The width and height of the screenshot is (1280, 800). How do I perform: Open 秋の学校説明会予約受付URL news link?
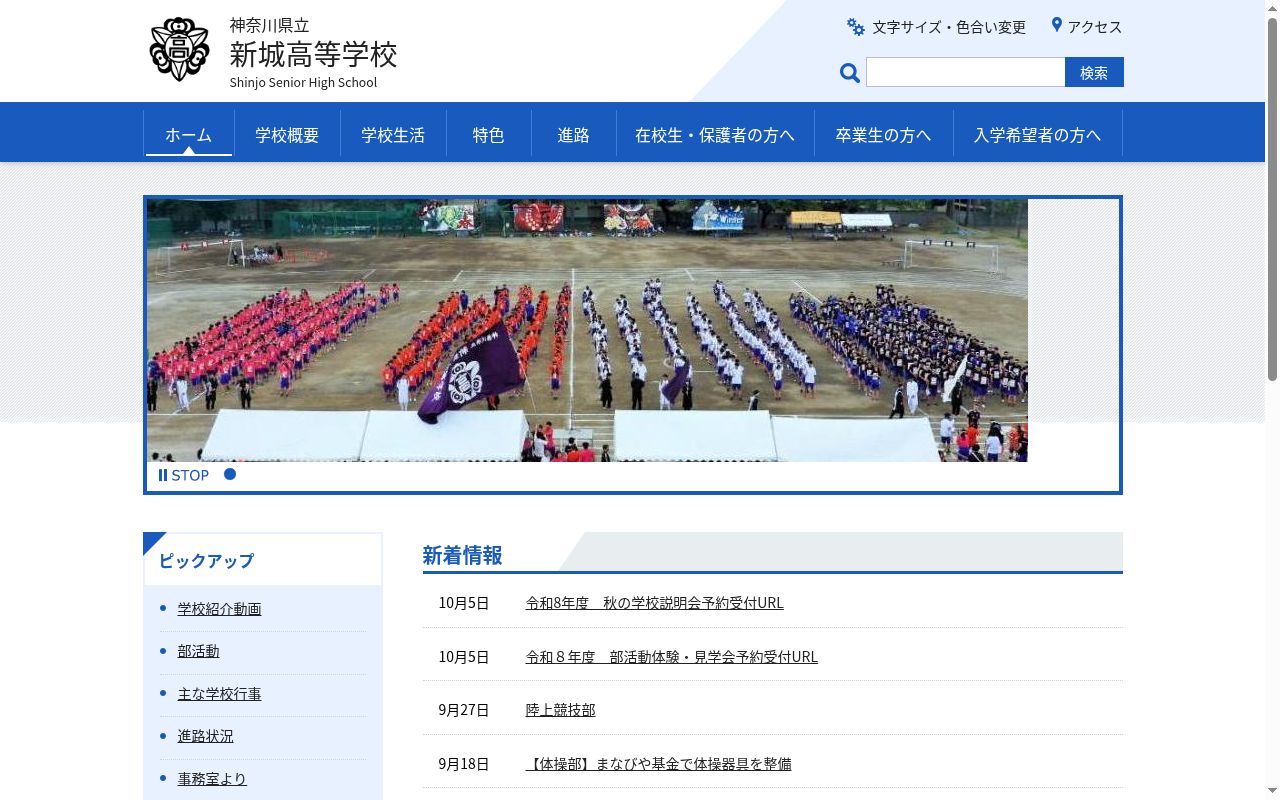point(654,602)
